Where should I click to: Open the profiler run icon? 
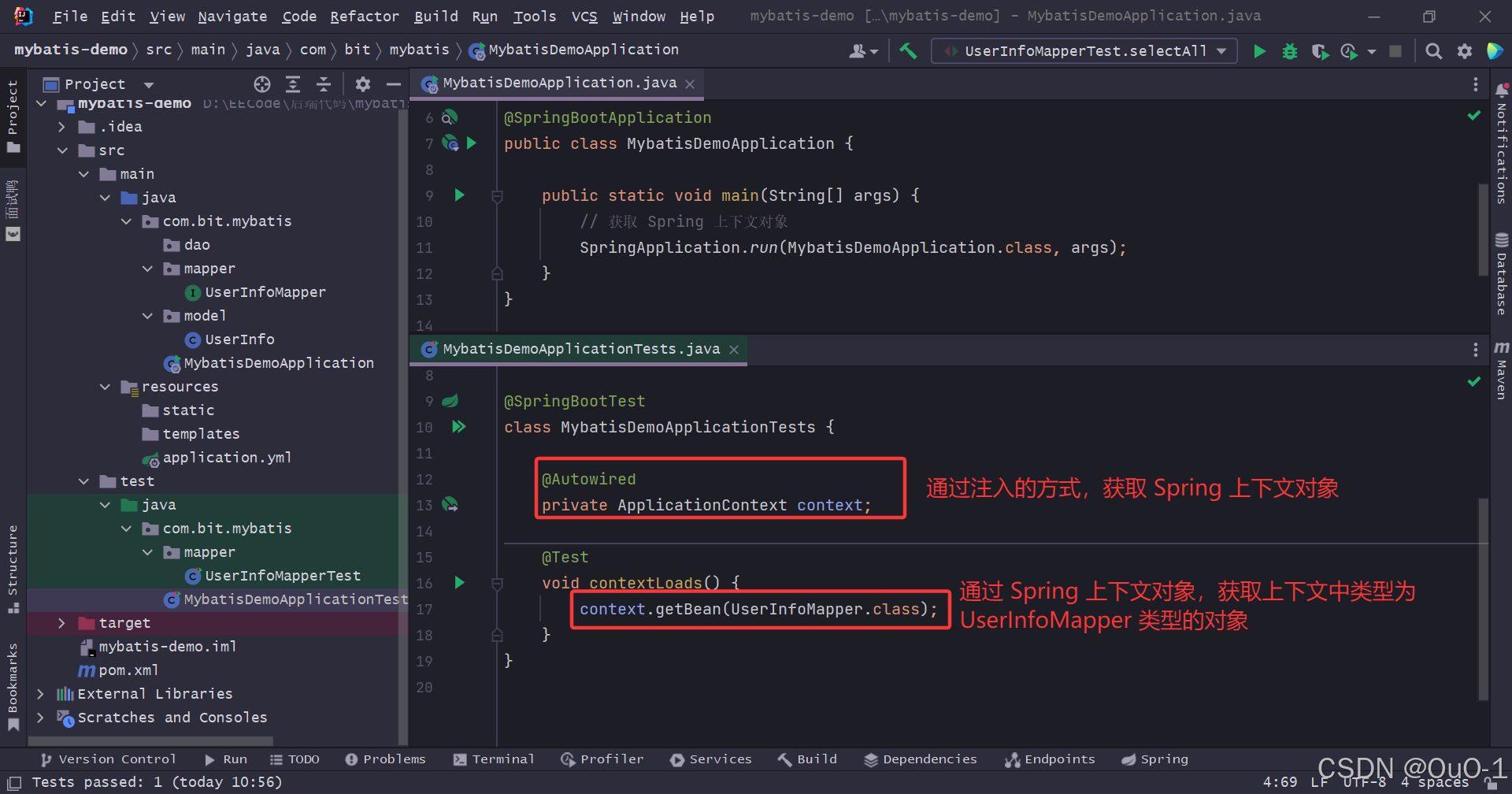pyautogui.click(x=1349, y=51)
